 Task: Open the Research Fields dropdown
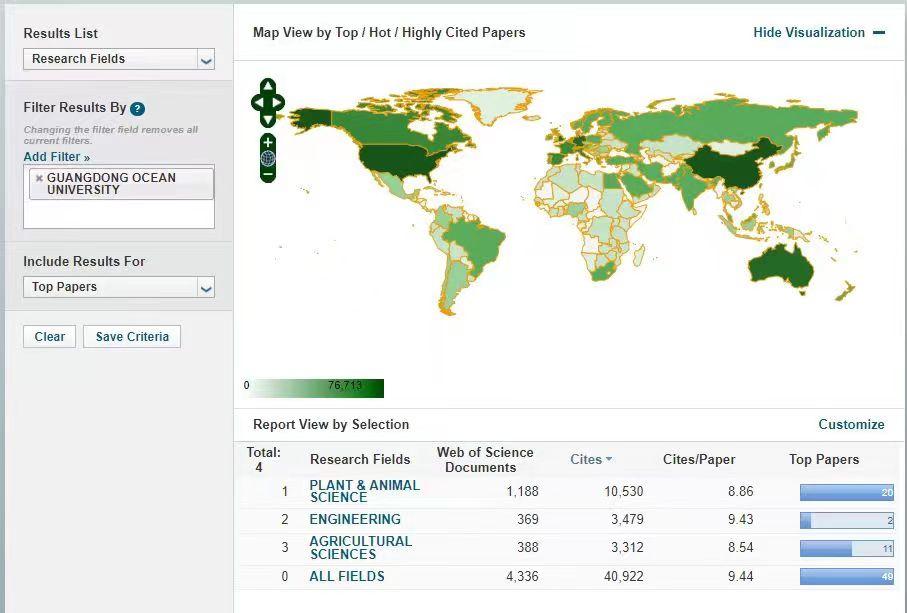[x=205, y=60]
